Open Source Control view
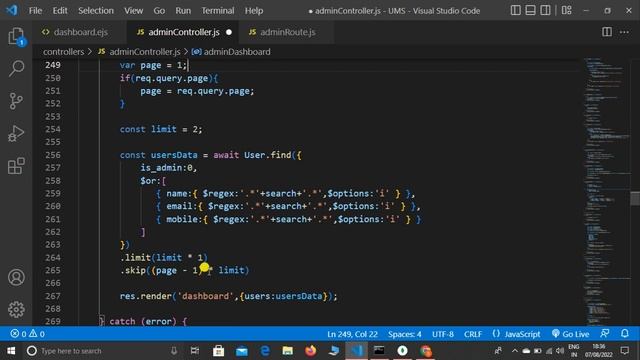The width and height of the screenshot is (640, 360). pos(16,101)
